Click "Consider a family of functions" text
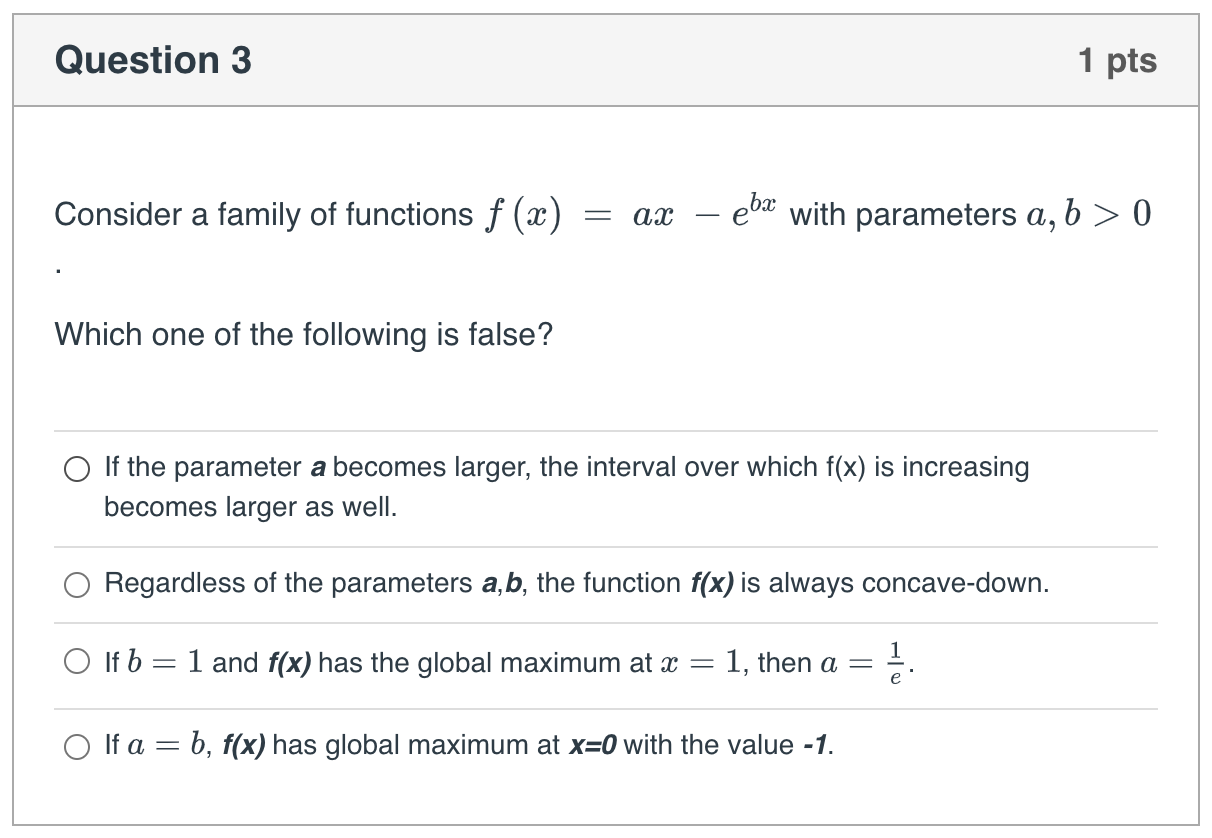This screenshot has height=838, width=1212. click(264, 214)
